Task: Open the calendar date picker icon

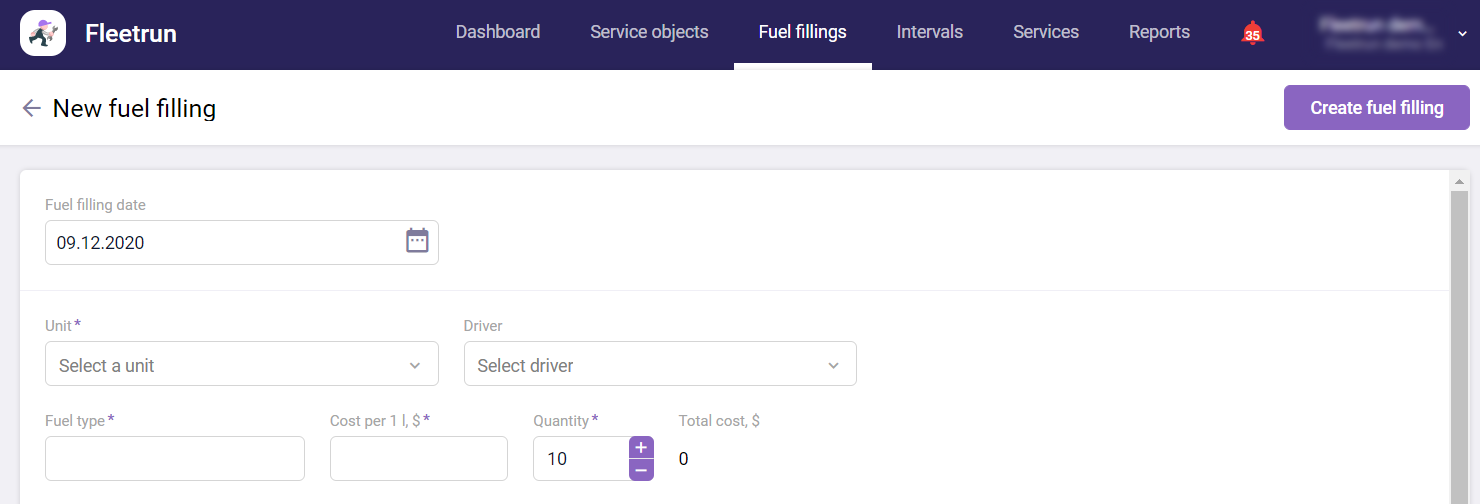Action: point(417,241)
